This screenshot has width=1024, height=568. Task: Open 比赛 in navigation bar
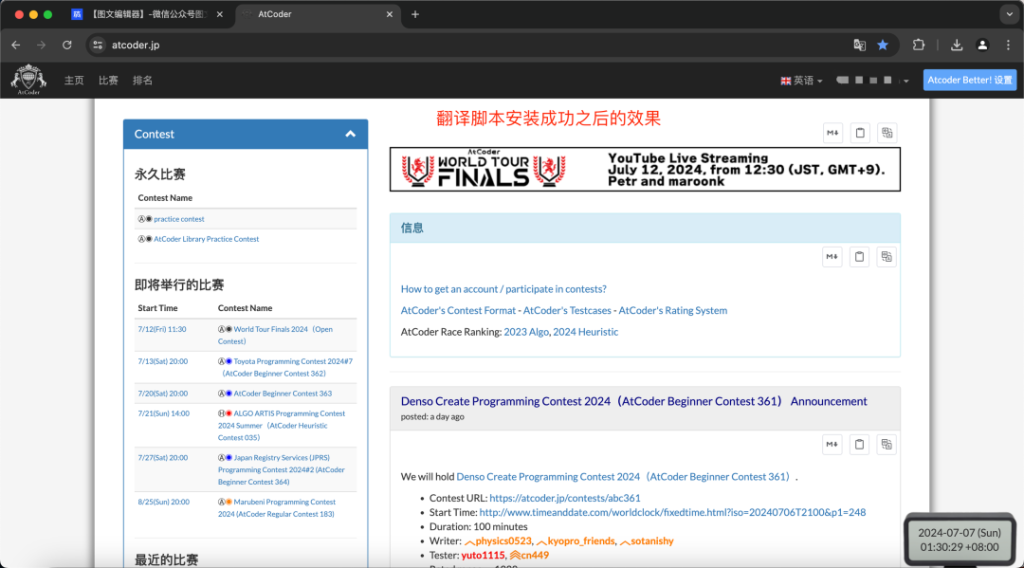[108, 80]
